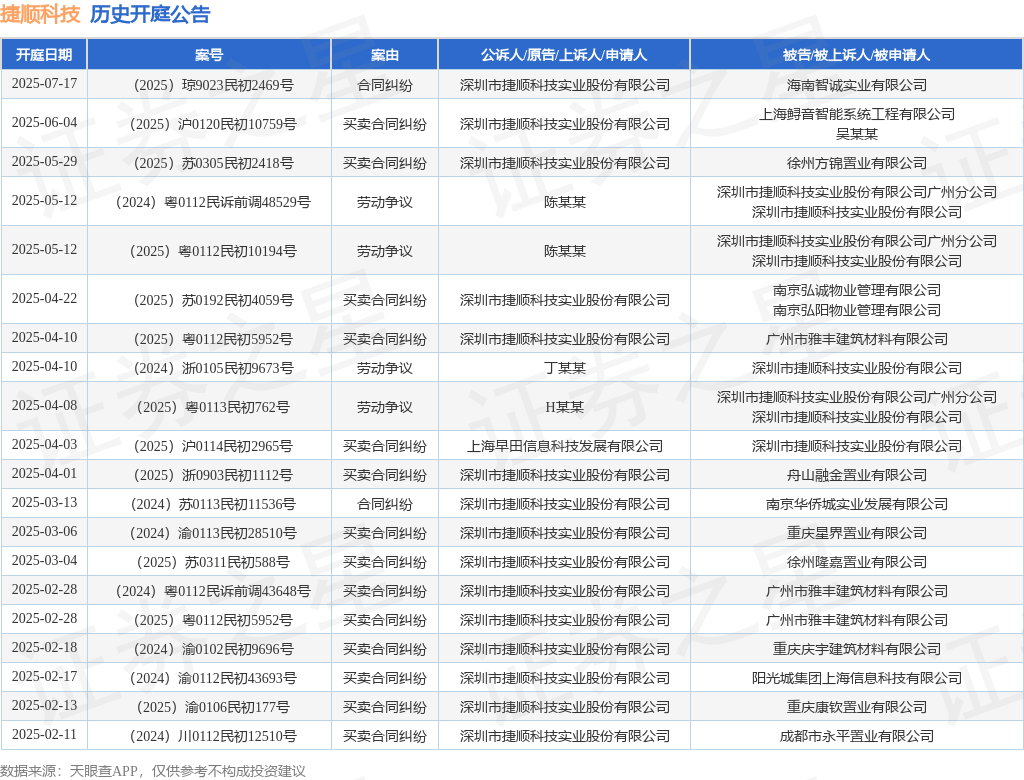Click the date 2025-03-04
Viewport: 1024px width, 780px height.
coord(44,561)
